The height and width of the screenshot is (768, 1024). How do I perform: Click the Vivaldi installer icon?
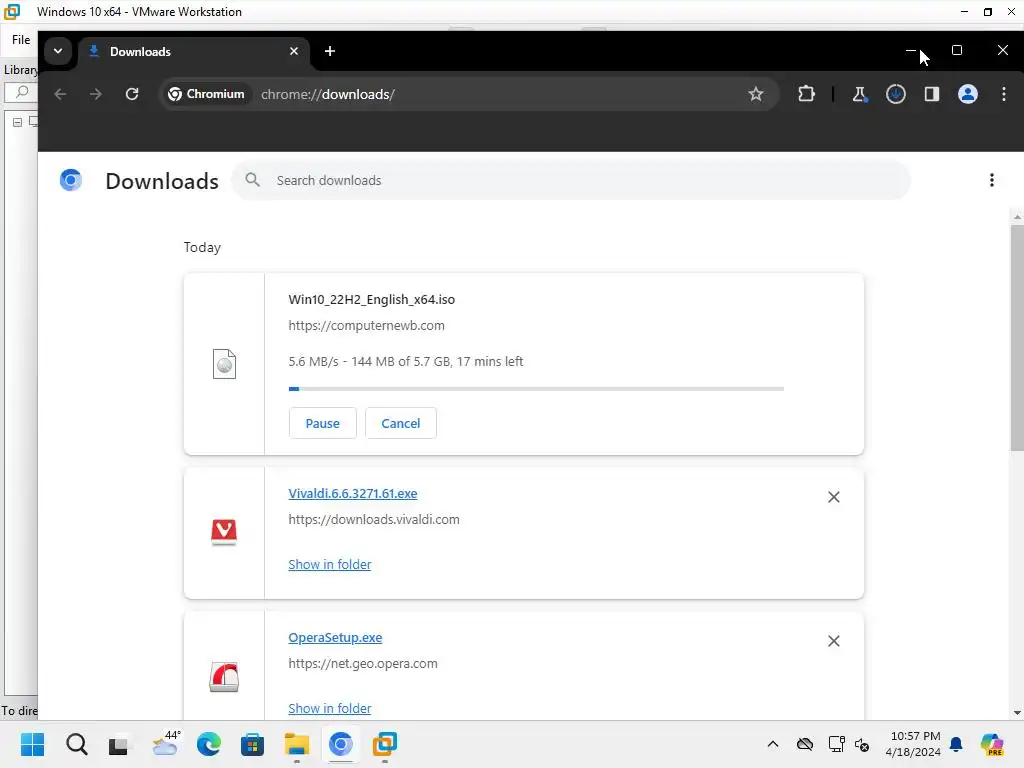[x=224, y=532]
